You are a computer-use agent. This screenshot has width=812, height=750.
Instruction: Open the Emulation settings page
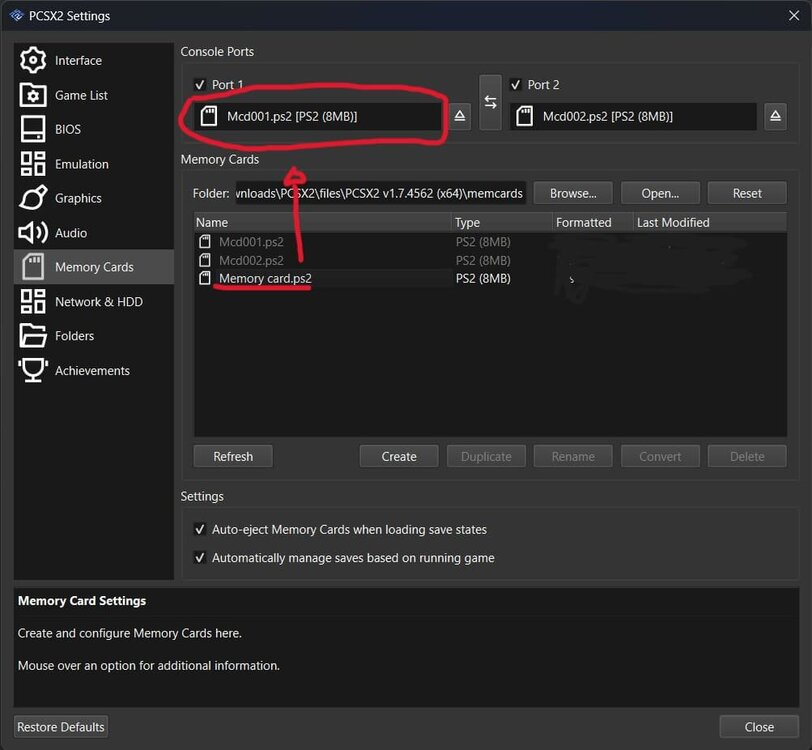(x=81, y=164)
